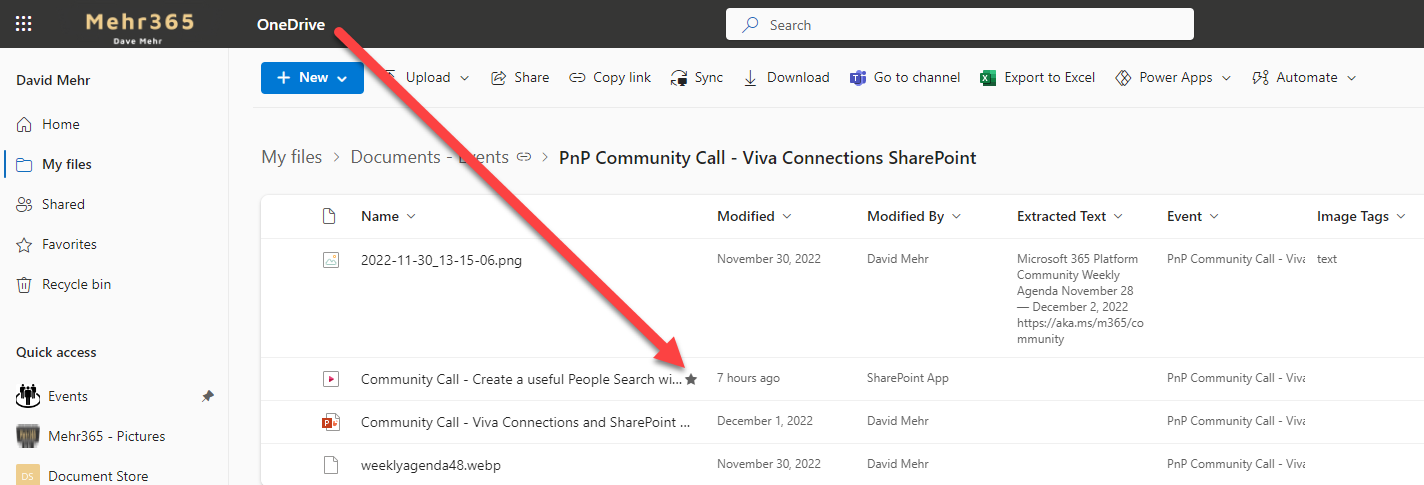This screenshot has width=1424, height=485.
Task: Click the My files folder icon
Action: (x=24, y=164)
